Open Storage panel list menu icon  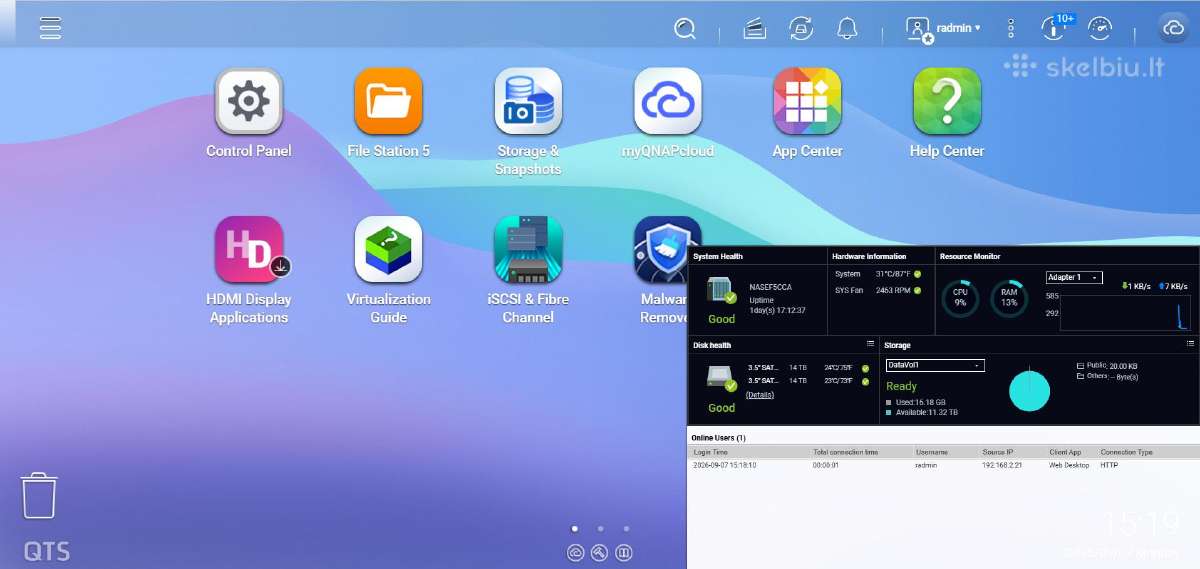1190,344
